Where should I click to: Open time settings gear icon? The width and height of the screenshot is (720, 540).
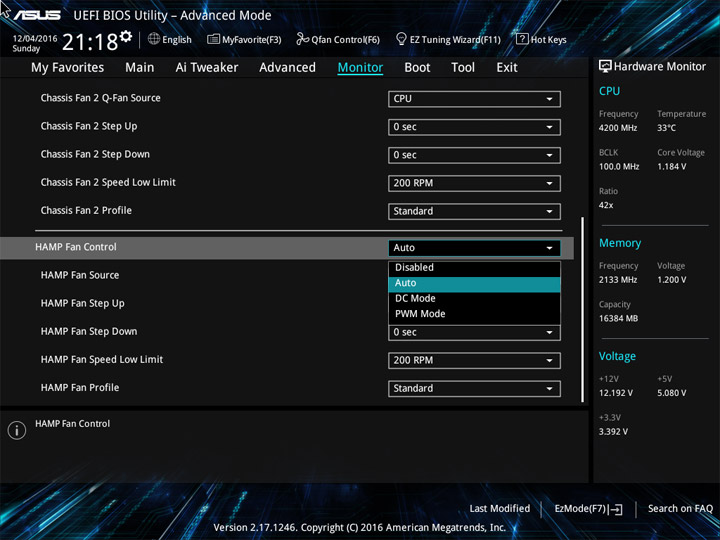(x=126, y=36)
